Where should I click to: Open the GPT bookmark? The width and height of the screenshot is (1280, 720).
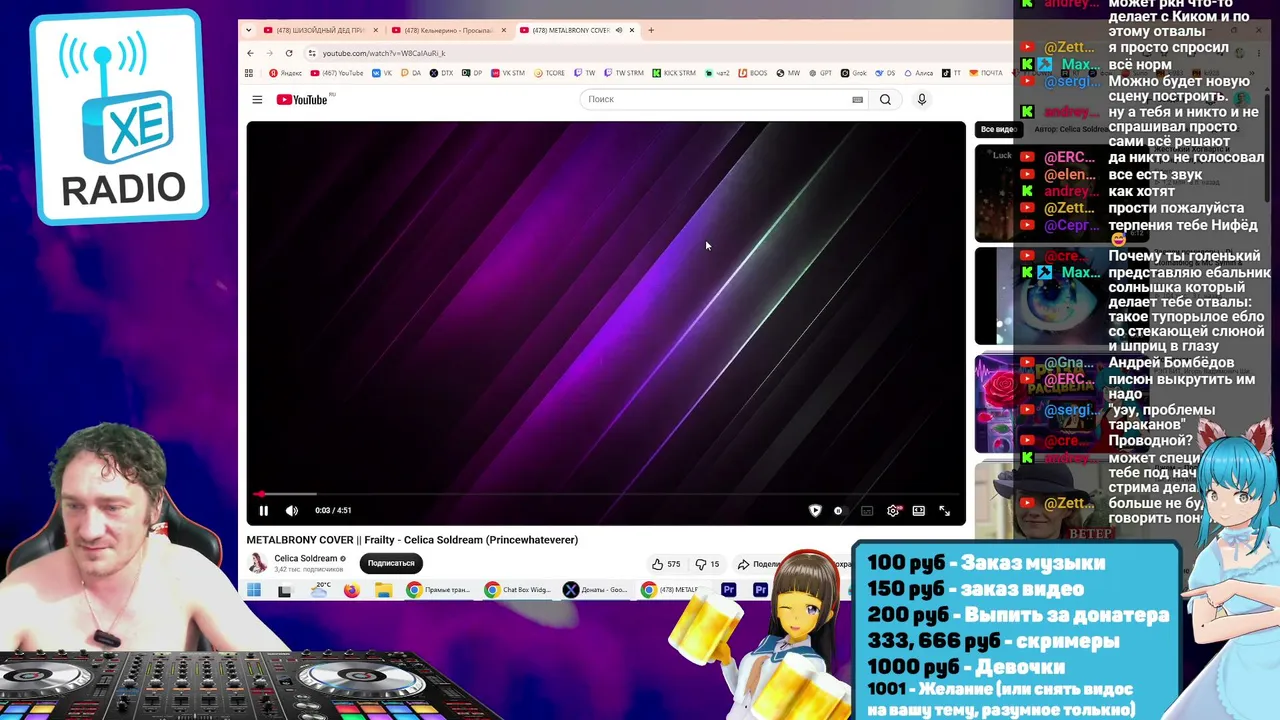[821, 73]
